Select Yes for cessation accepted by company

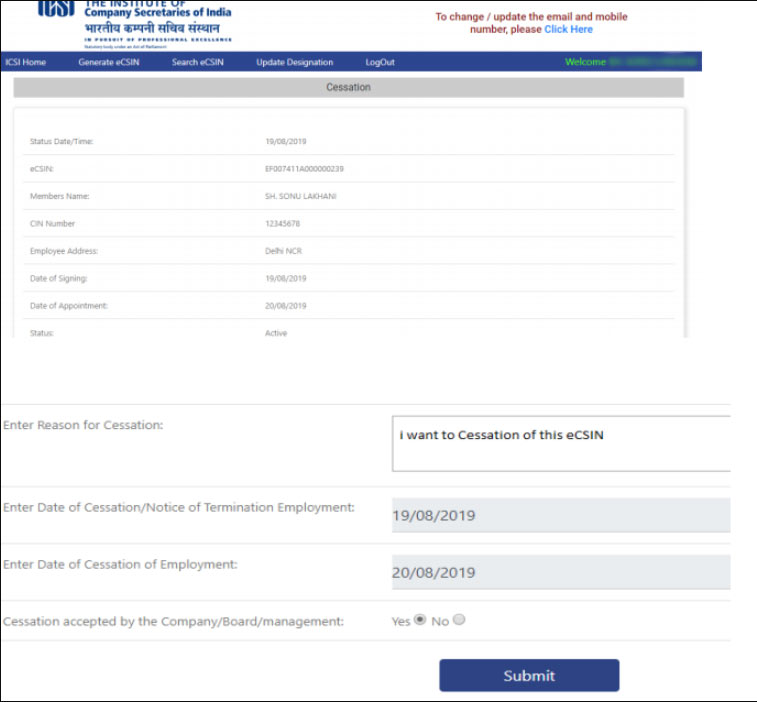tap(420, 620)
